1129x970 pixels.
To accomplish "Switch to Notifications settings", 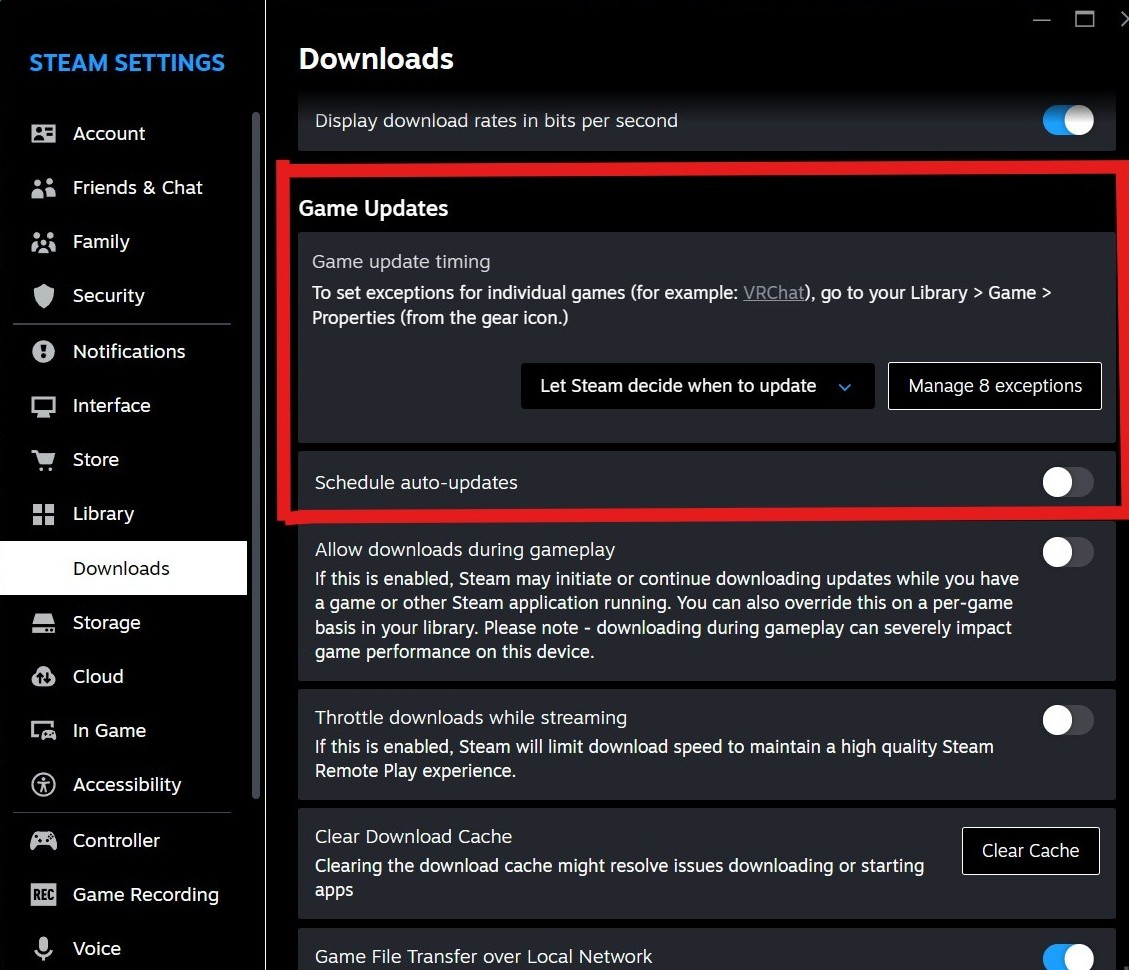I will click(129, 351).
